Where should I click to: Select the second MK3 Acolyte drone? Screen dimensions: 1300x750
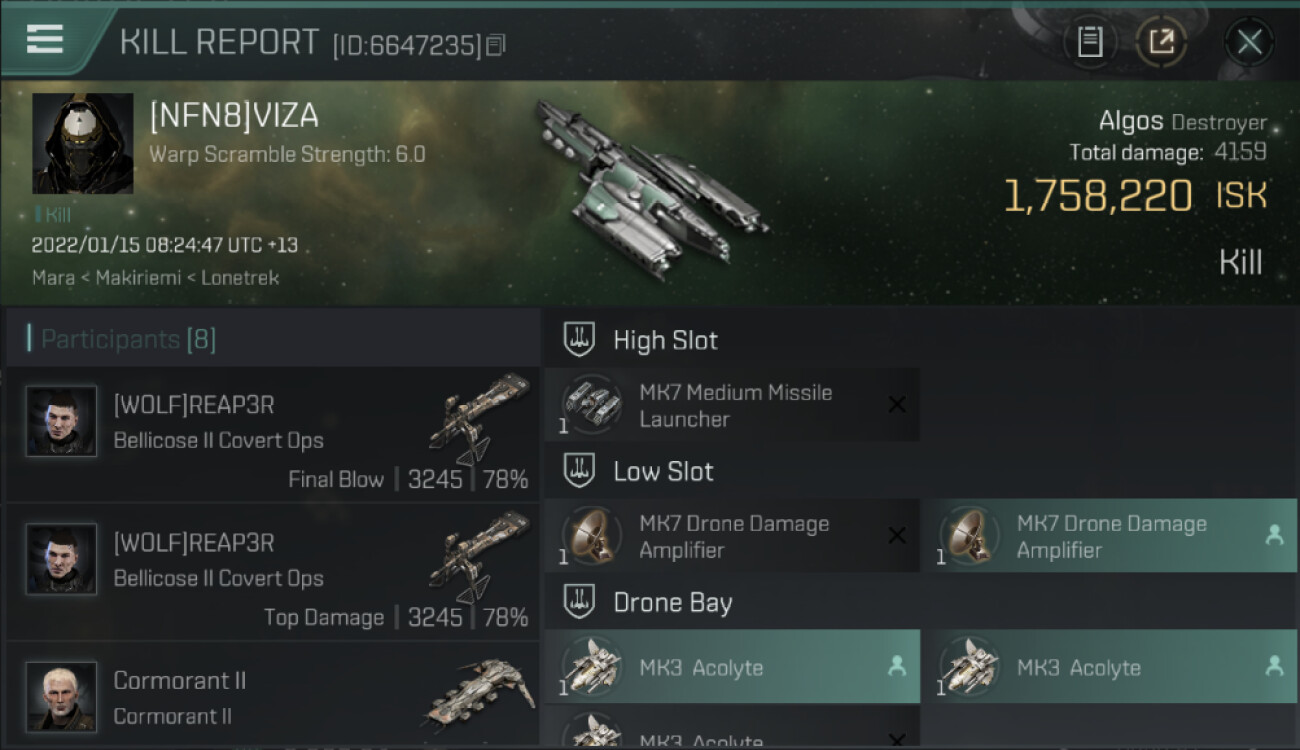(x=1109, y=667)
